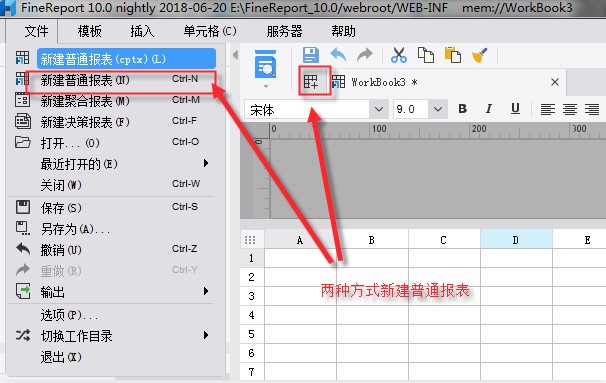Select row 1 header

pos(252,258)
